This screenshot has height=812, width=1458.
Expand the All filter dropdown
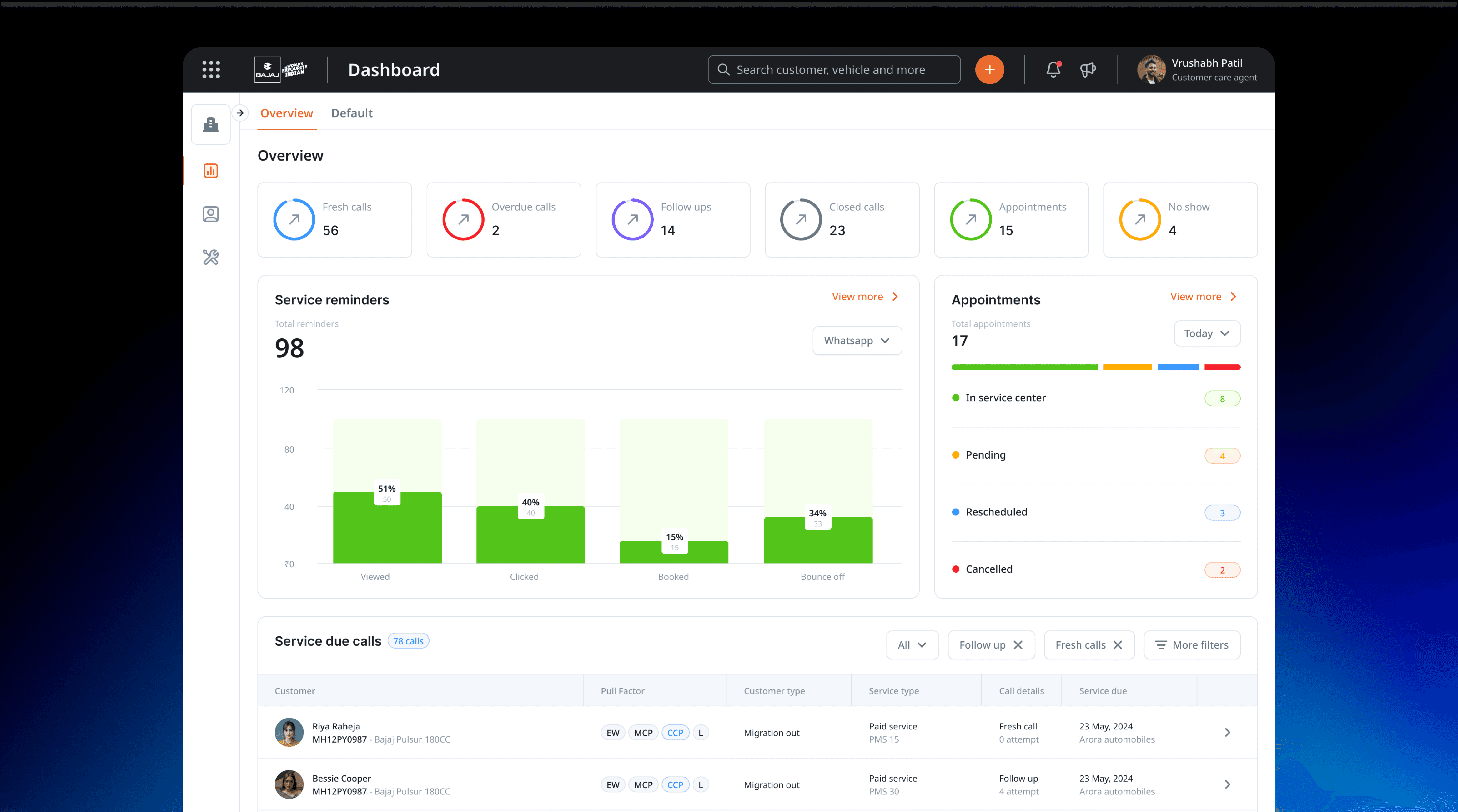[x=912, y=645]
